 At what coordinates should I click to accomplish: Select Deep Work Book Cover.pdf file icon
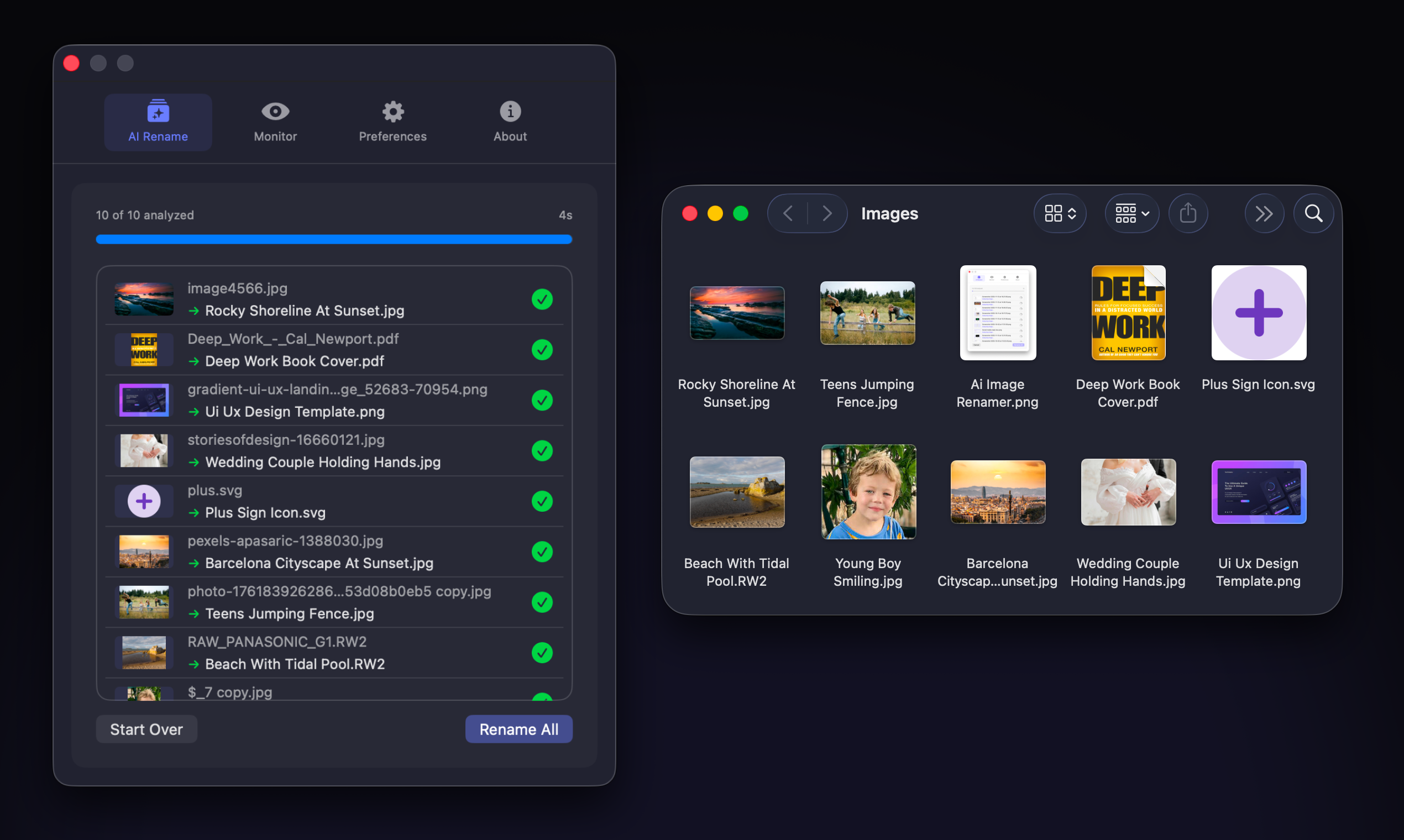point(1128,313)
